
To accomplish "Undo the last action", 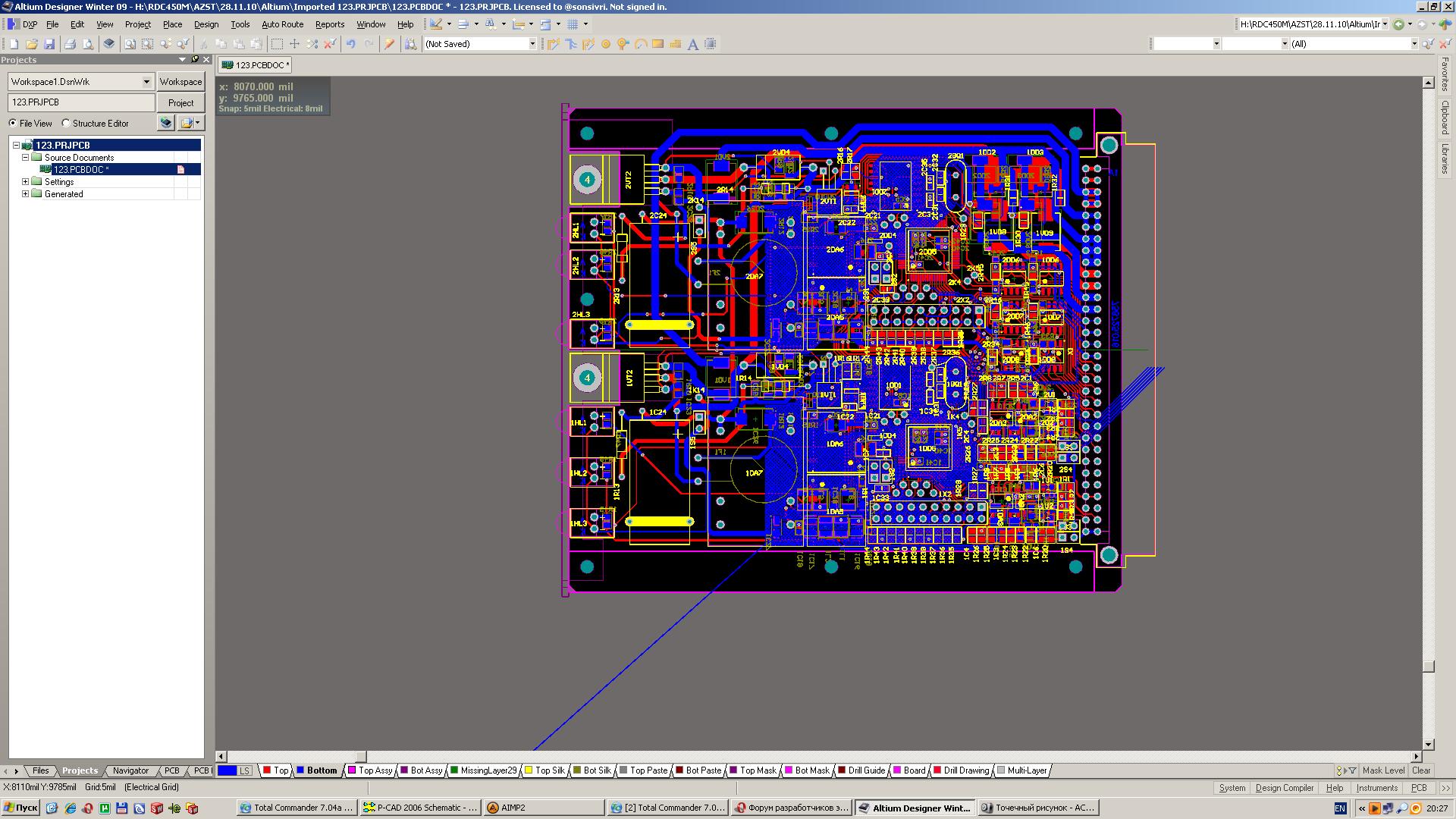I will click(351, 44).
